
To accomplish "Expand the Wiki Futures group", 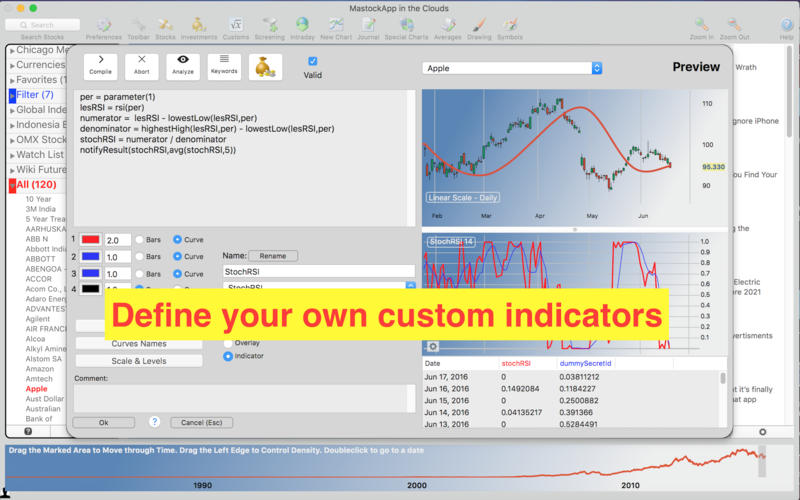I will 12,170.
